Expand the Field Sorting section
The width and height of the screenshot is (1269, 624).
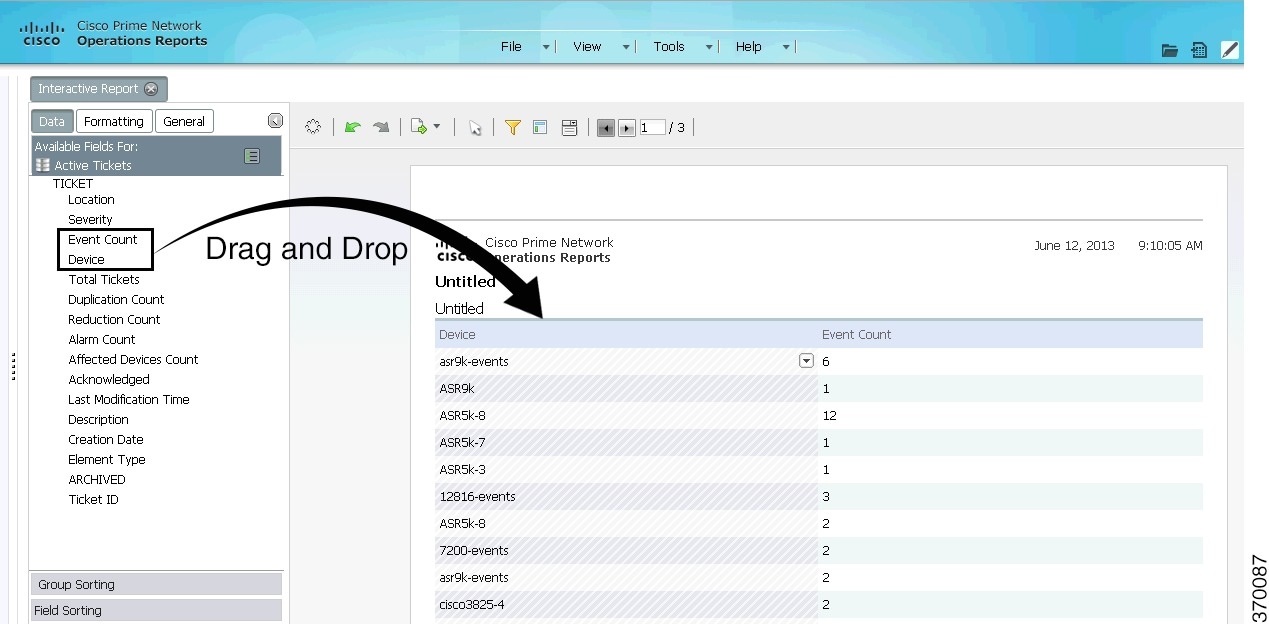tap(155, 610)
